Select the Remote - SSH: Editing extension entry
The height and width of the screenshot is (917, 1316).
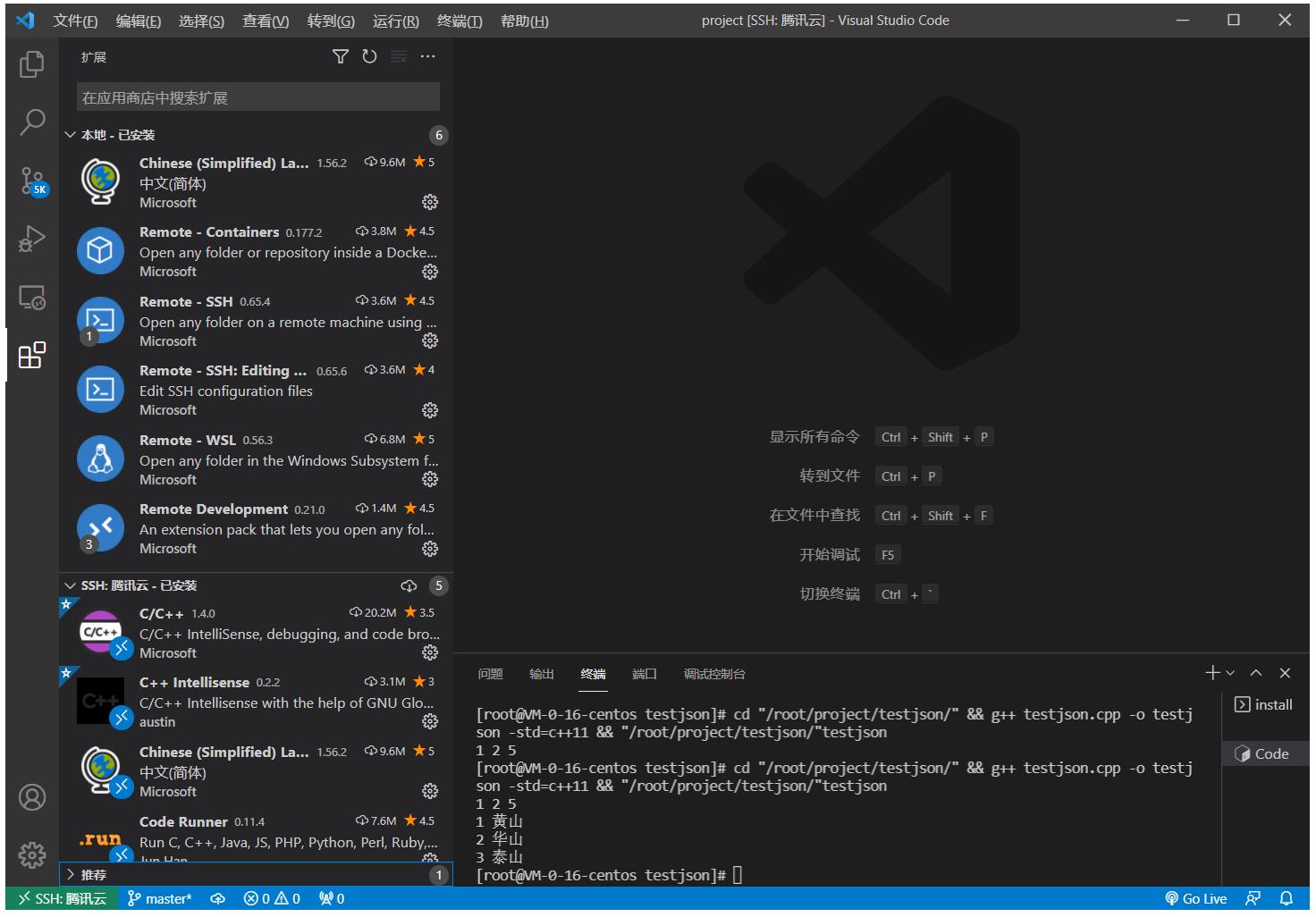(256, 390)
